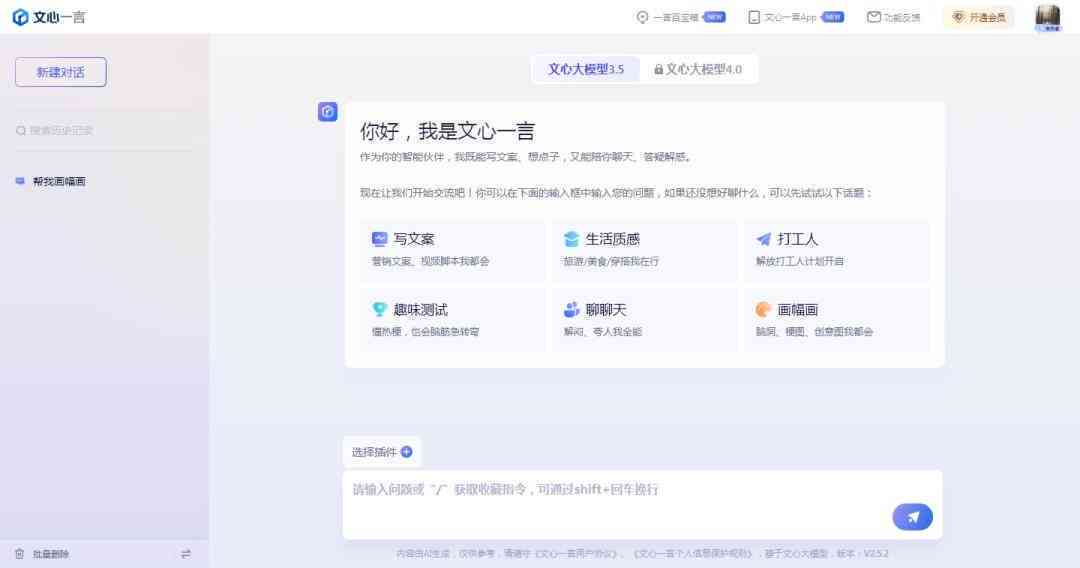Click the 你好，我是文心一言 greeting heading
1080x568 pixels.
point(447,131)
